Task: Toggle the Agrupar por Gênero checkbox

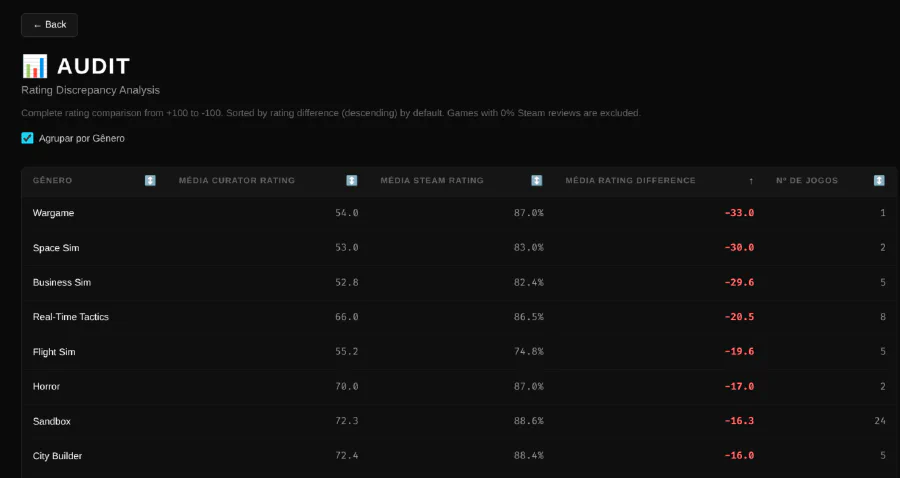Action: (x=28, y=138)
